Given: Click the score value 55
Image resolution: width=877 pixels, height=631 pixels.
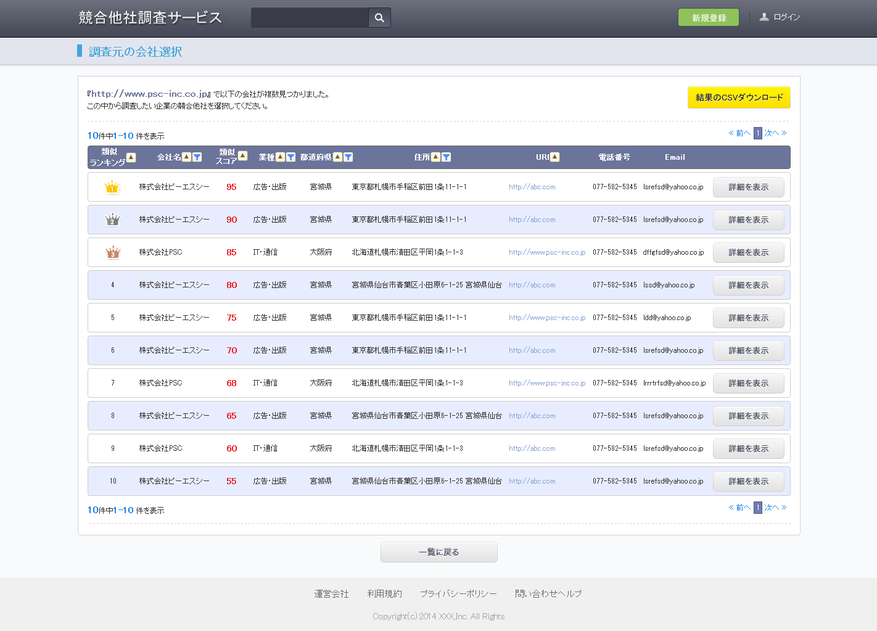Looking at the screenshot, I should (x=232, y=481).
